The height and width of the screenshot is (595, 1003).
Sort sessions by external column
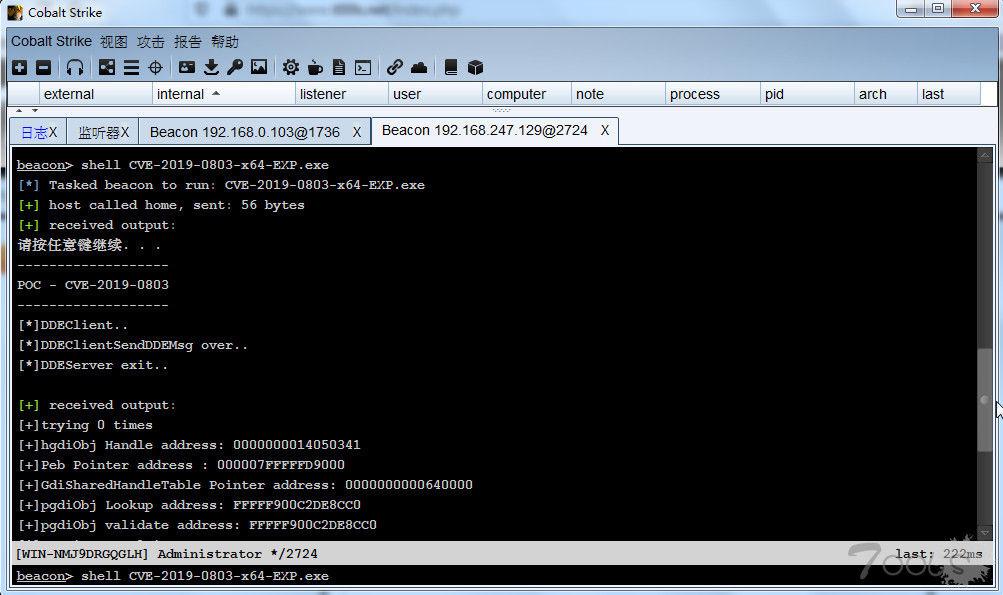tap(96, 94)
